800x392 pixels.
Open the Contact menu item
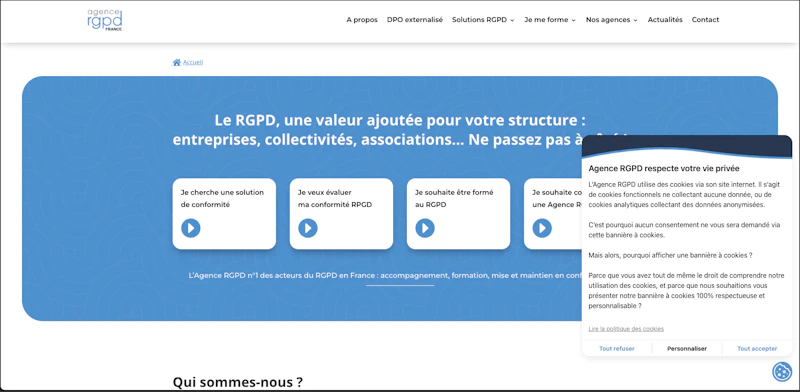(705, 20)
